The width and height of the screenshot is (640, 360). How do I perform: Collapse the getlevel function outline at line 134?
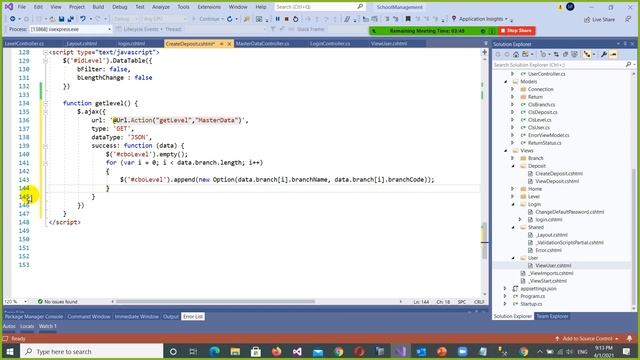pyautogui.click(x=45, y=103)
